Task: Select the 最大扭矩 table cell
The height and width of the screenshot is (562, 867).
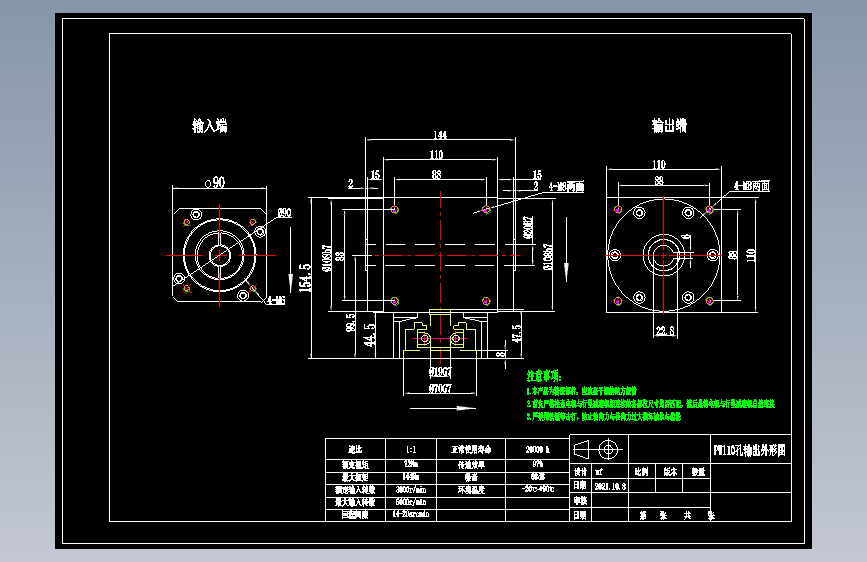Action: [x=355, y=477]
